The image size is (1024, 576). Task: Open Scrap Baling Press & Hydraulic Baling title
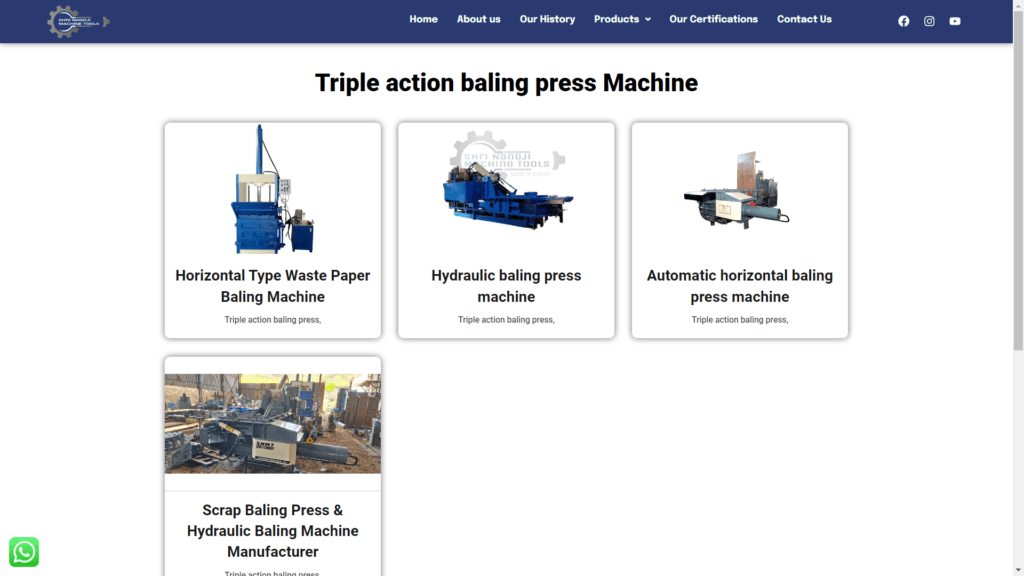coord(272,530)
